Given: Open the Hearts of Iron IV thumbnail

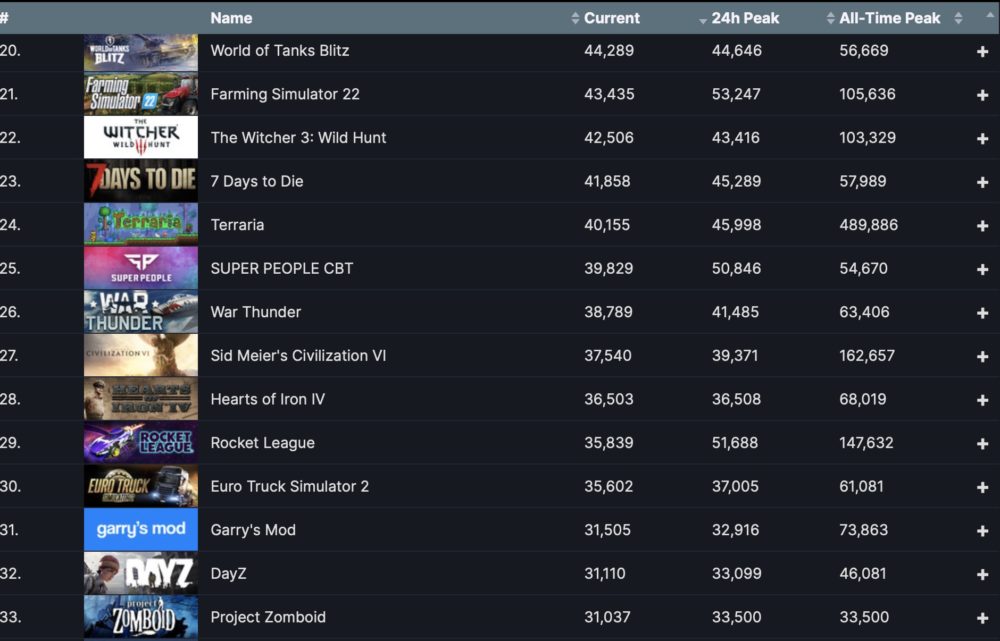Looking at the screenshot, I should 141,399.
